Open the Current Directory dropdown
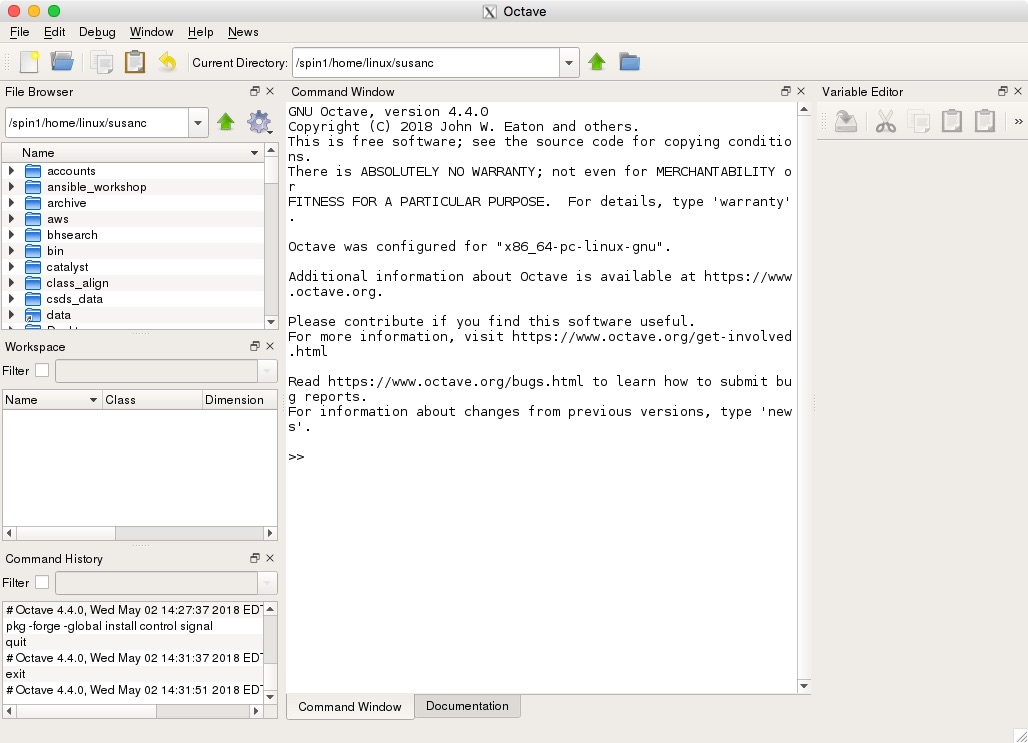This screenshot has width=1028, height=743. tap(569, 63)
